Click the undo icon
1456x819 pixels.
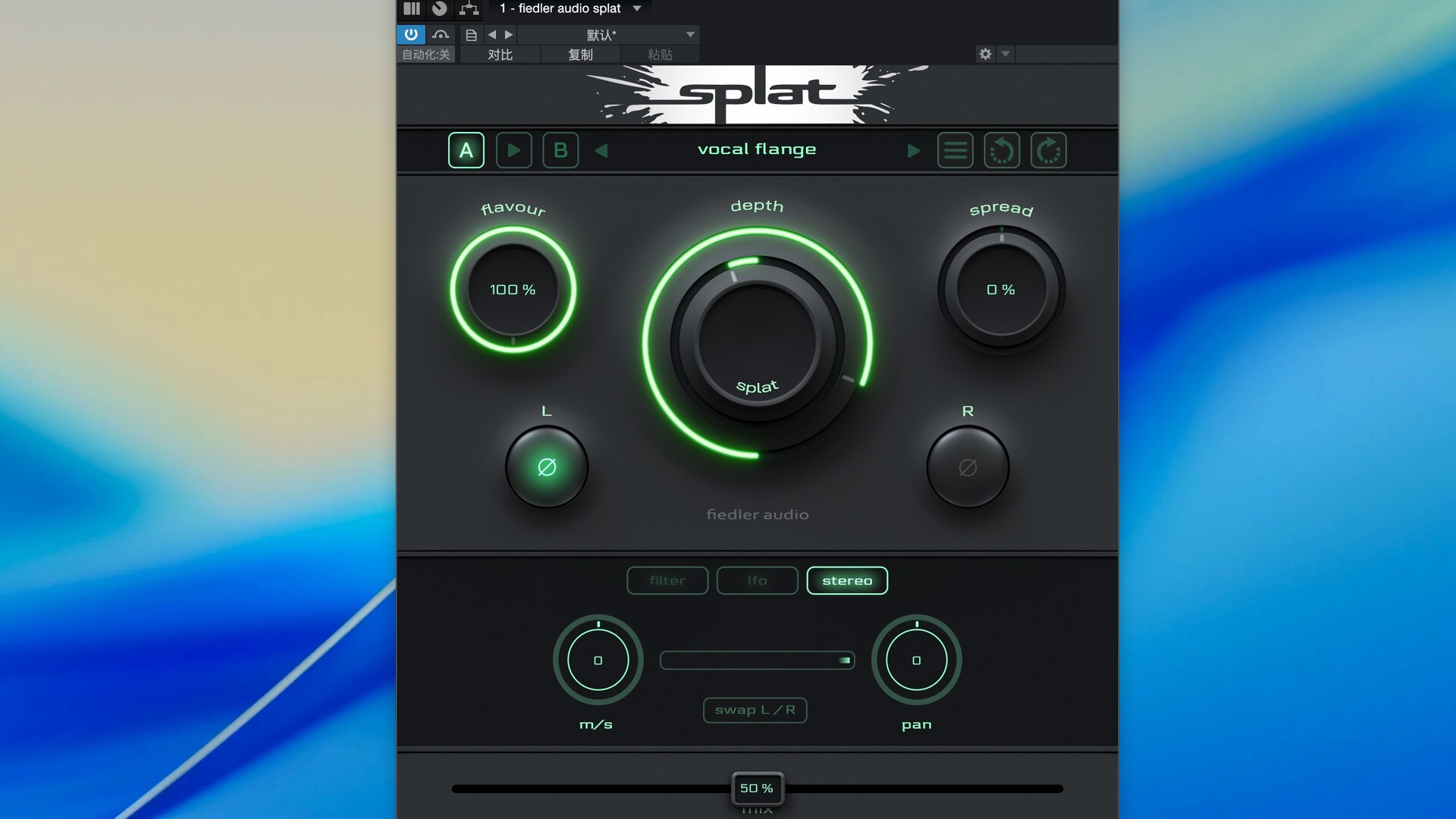click(x=1002, y=150)
